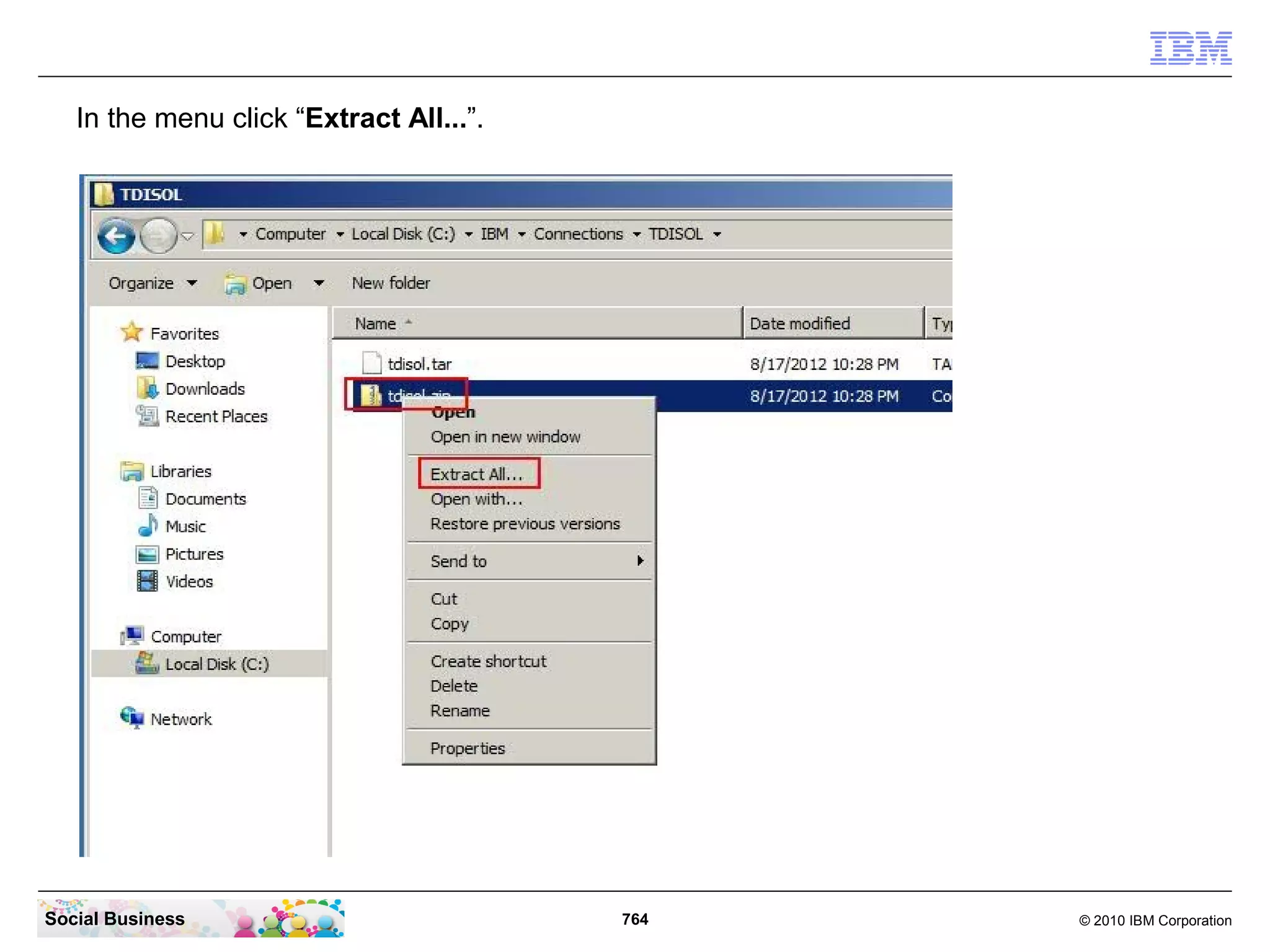
Task: Open Desktop in navigation pane
Action: click(195, 361)
